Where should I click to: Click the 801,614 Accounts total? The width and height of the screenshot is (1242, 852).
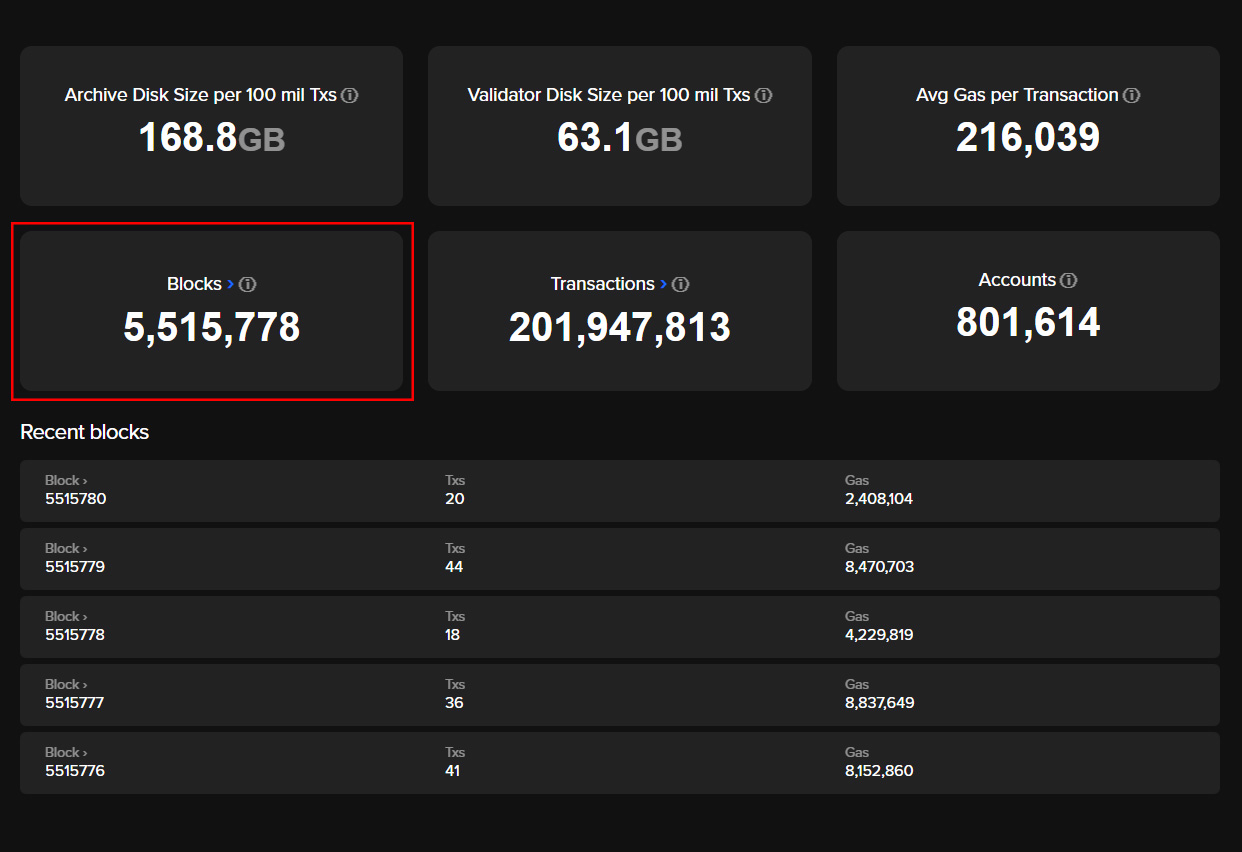click(x=1027, y=322)
